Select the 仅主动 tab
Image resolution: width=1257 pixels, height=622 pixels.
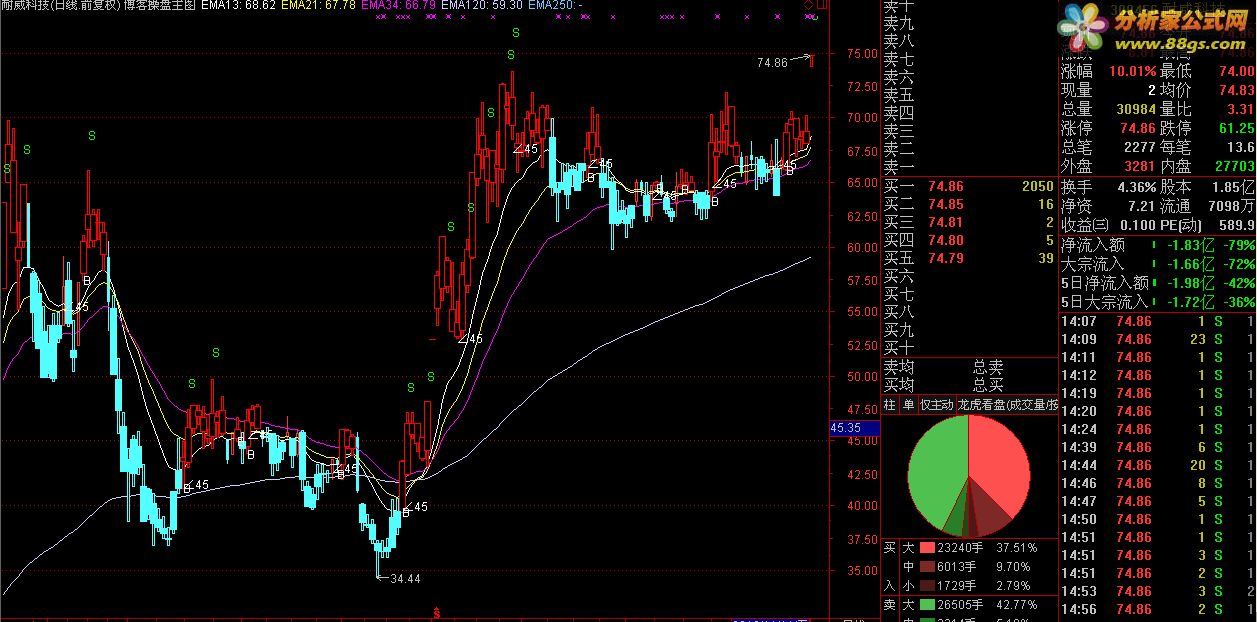[936, 405]
